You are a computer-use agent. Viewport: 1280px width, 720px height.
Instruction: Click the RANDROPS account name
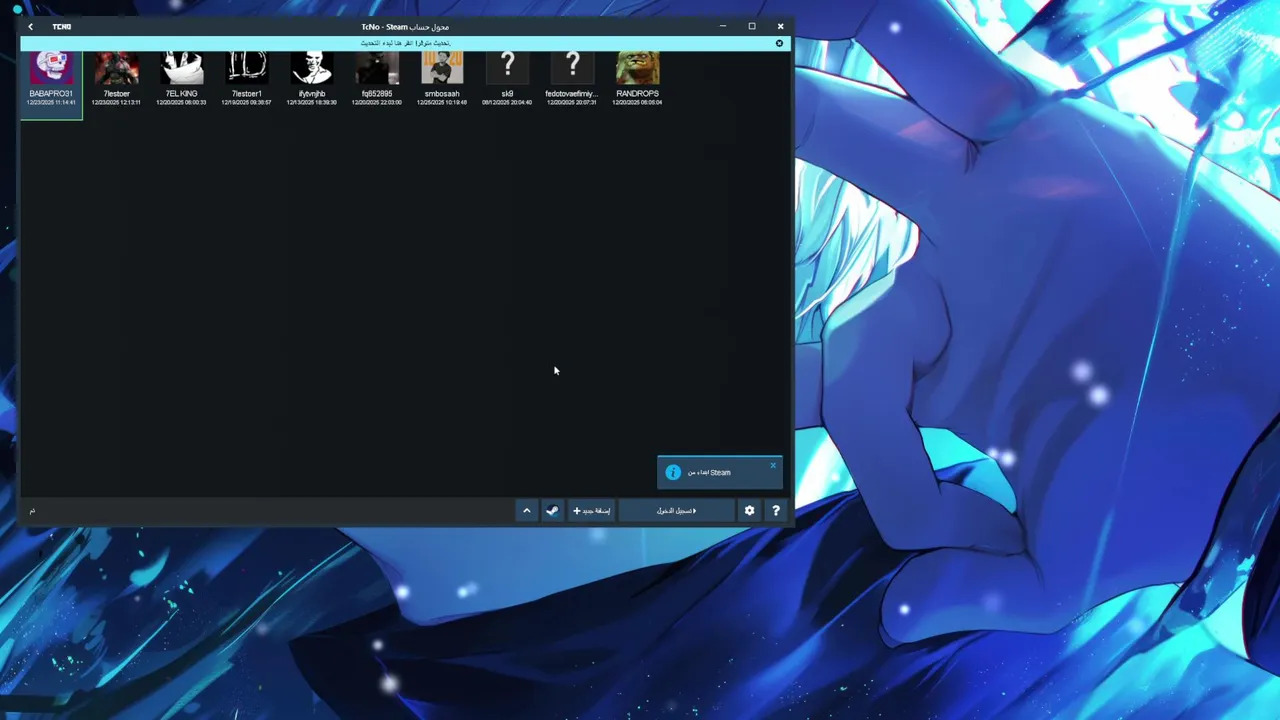(637, 94)
